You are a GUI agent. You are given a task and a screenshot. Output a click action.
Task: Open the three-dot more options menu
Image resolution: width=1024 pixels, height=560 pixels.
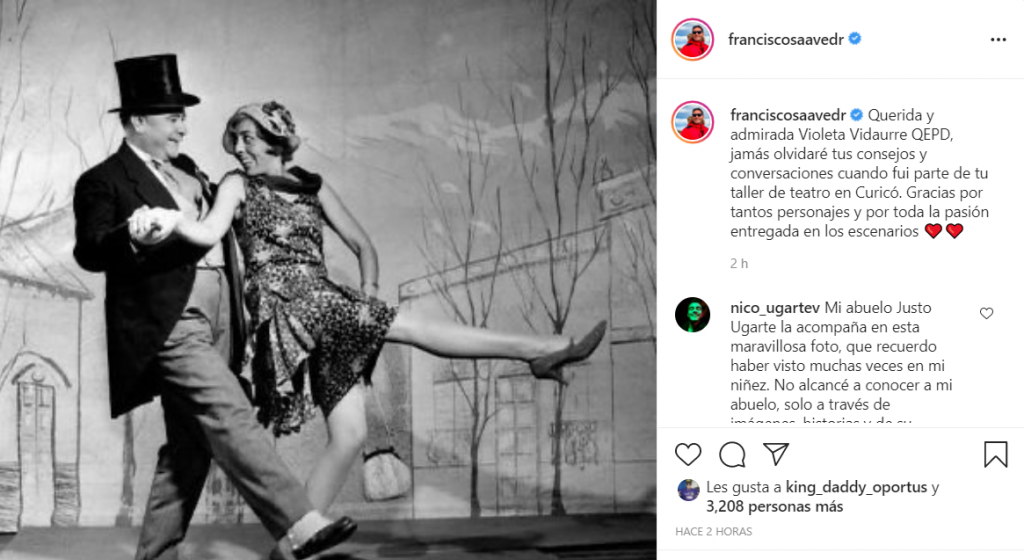[x=998, y=40]
